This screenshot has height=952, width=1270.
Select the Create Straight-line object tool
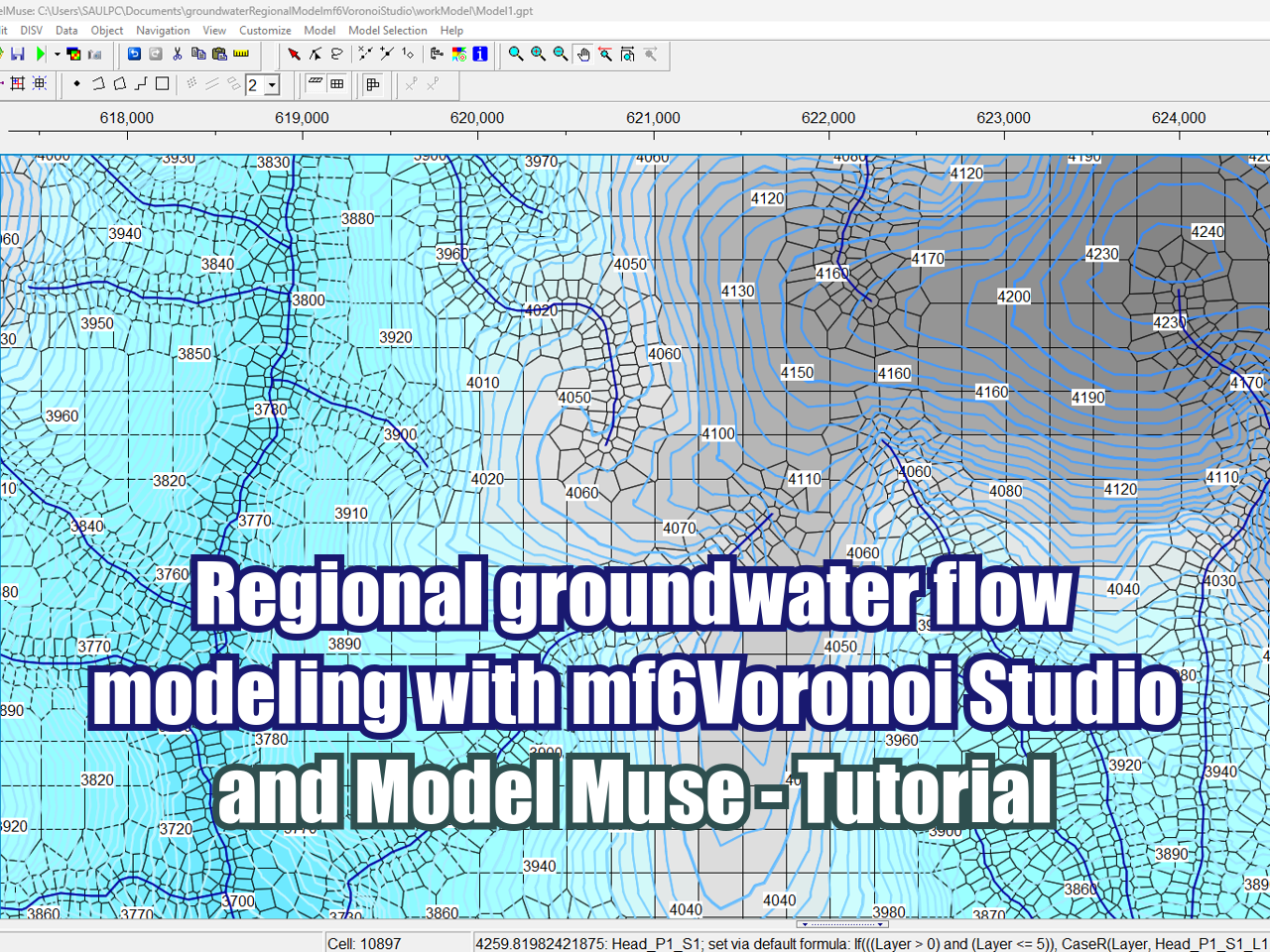click(x=141, y=84)
